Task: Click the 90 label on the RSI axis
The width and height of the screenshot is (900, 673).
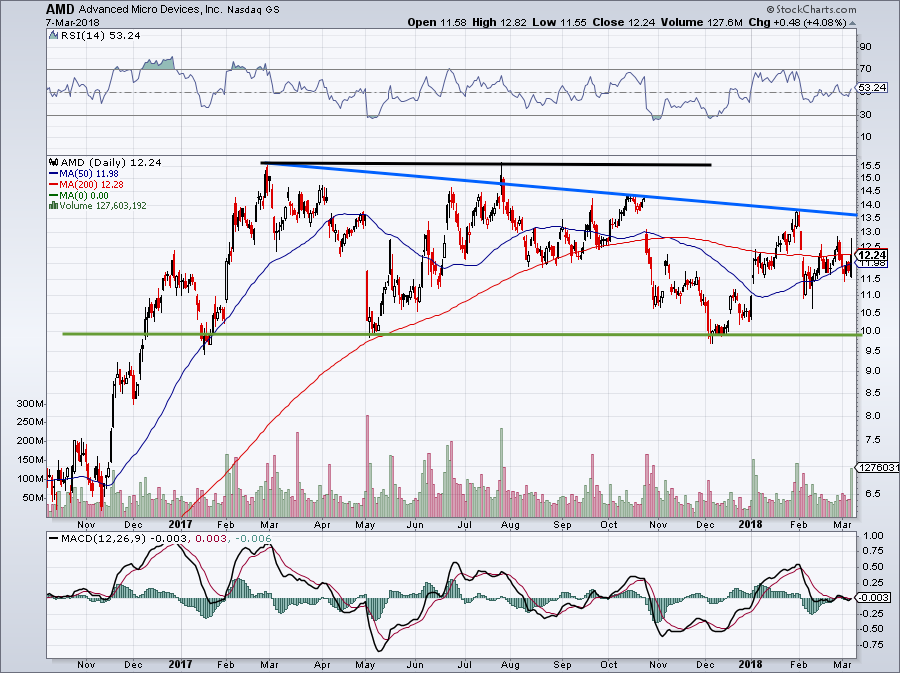Action: pos(865,46)
